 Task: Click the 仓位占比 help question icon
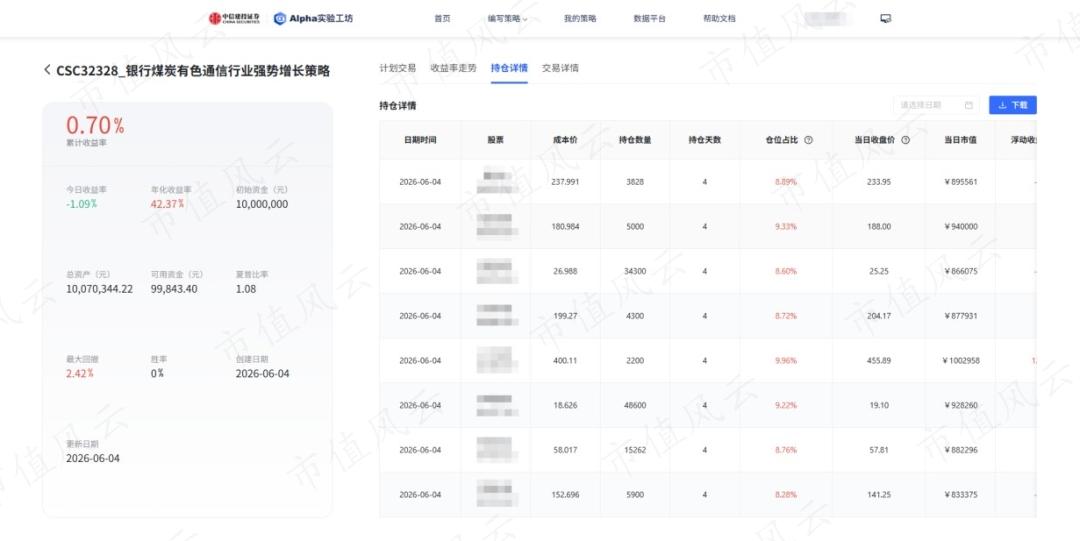pos(809,140)
